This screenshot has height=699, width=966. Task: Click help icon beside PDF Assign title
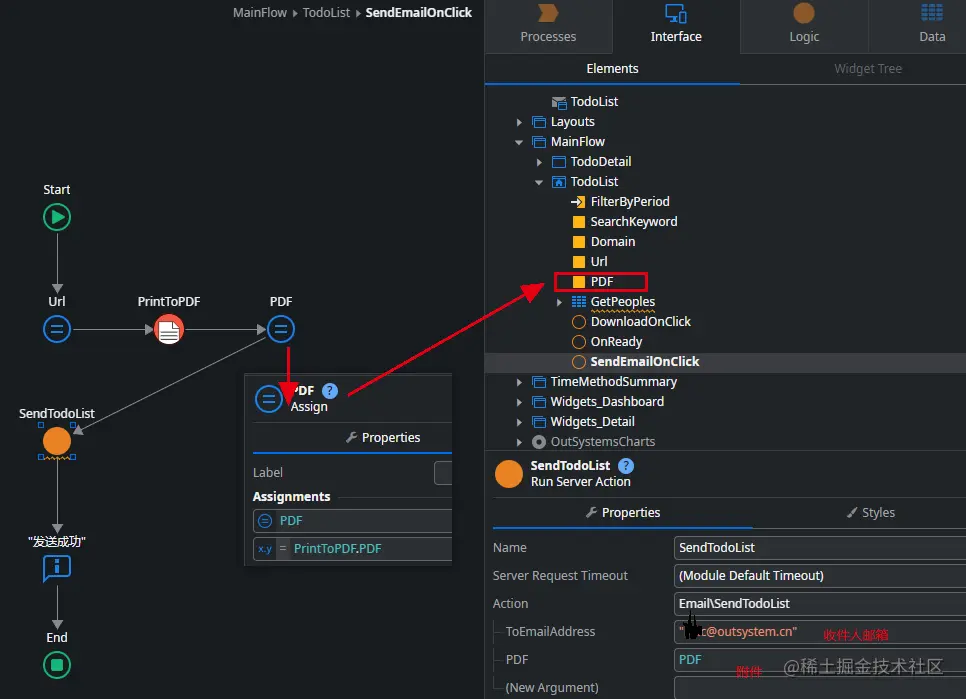coord(330,390)
